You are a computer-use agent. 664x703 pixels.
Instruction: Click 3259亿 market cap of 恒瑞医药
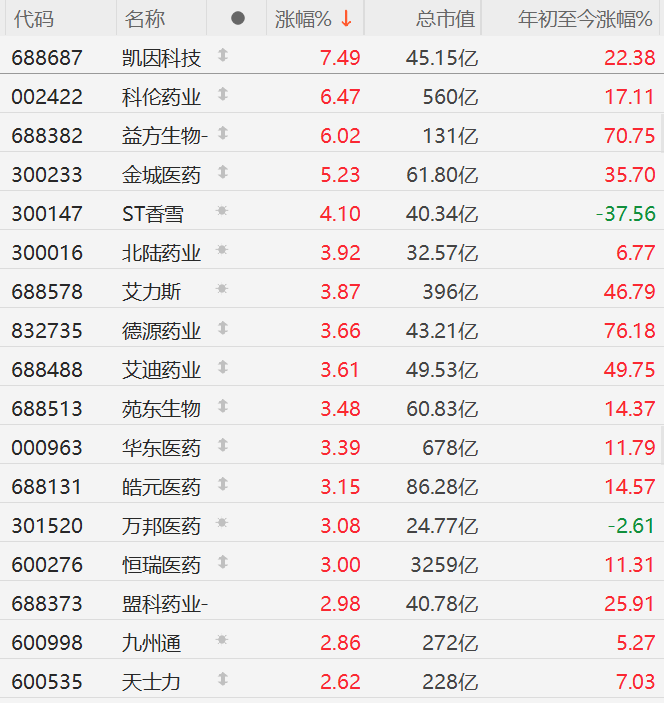coord(444,564)
